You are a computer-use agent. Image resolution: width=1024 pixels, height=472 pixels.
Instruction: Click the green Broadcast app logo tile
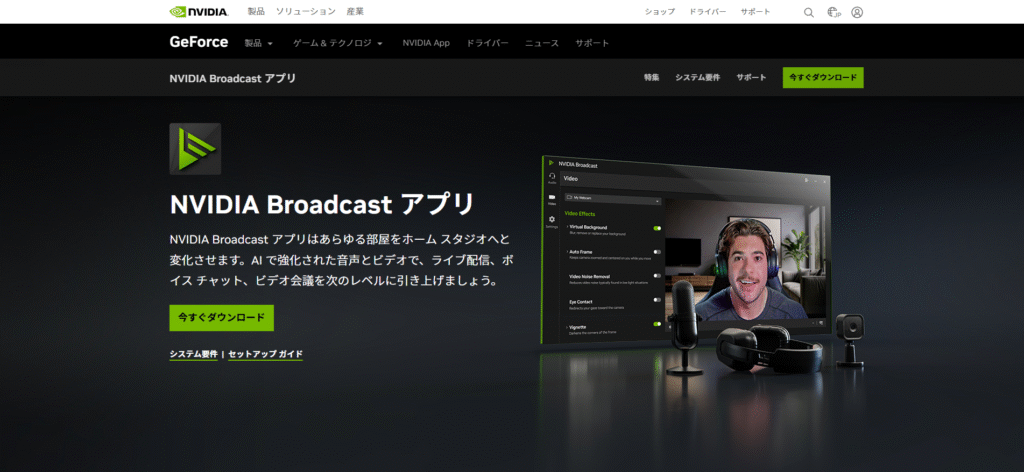[195, 149]
